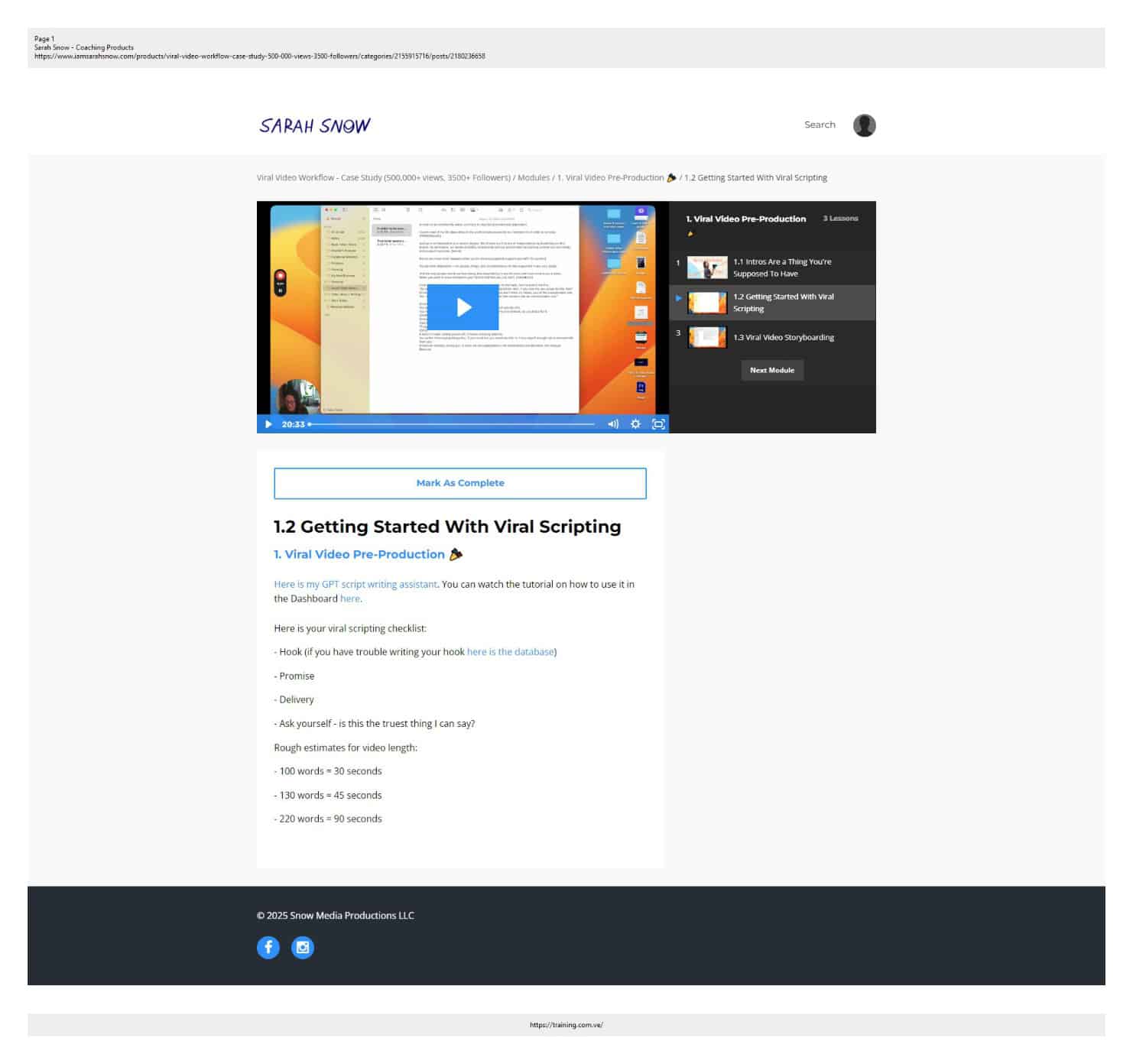Mute the video with the volume icon

[612, 424]
